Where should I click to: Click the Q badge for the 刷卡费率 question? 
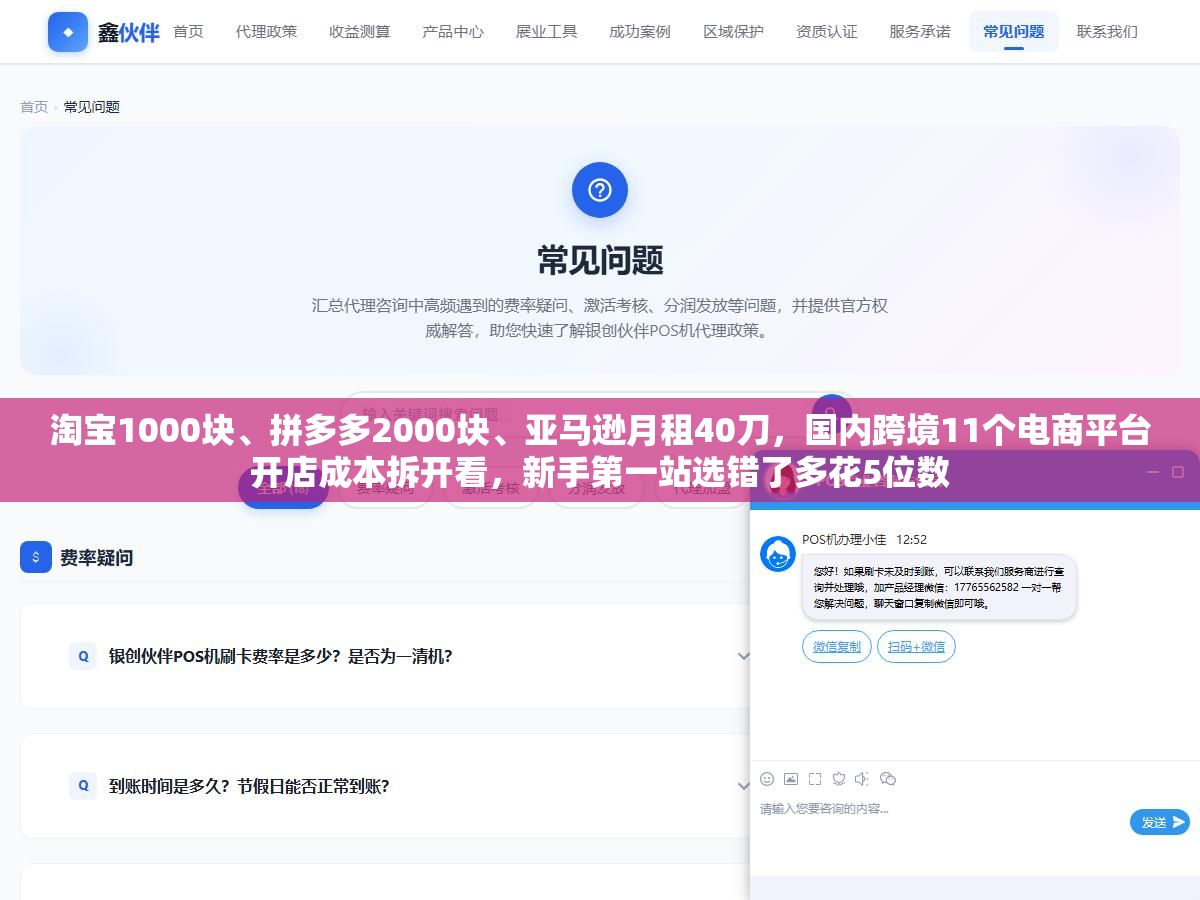click(x=82, y=656)
